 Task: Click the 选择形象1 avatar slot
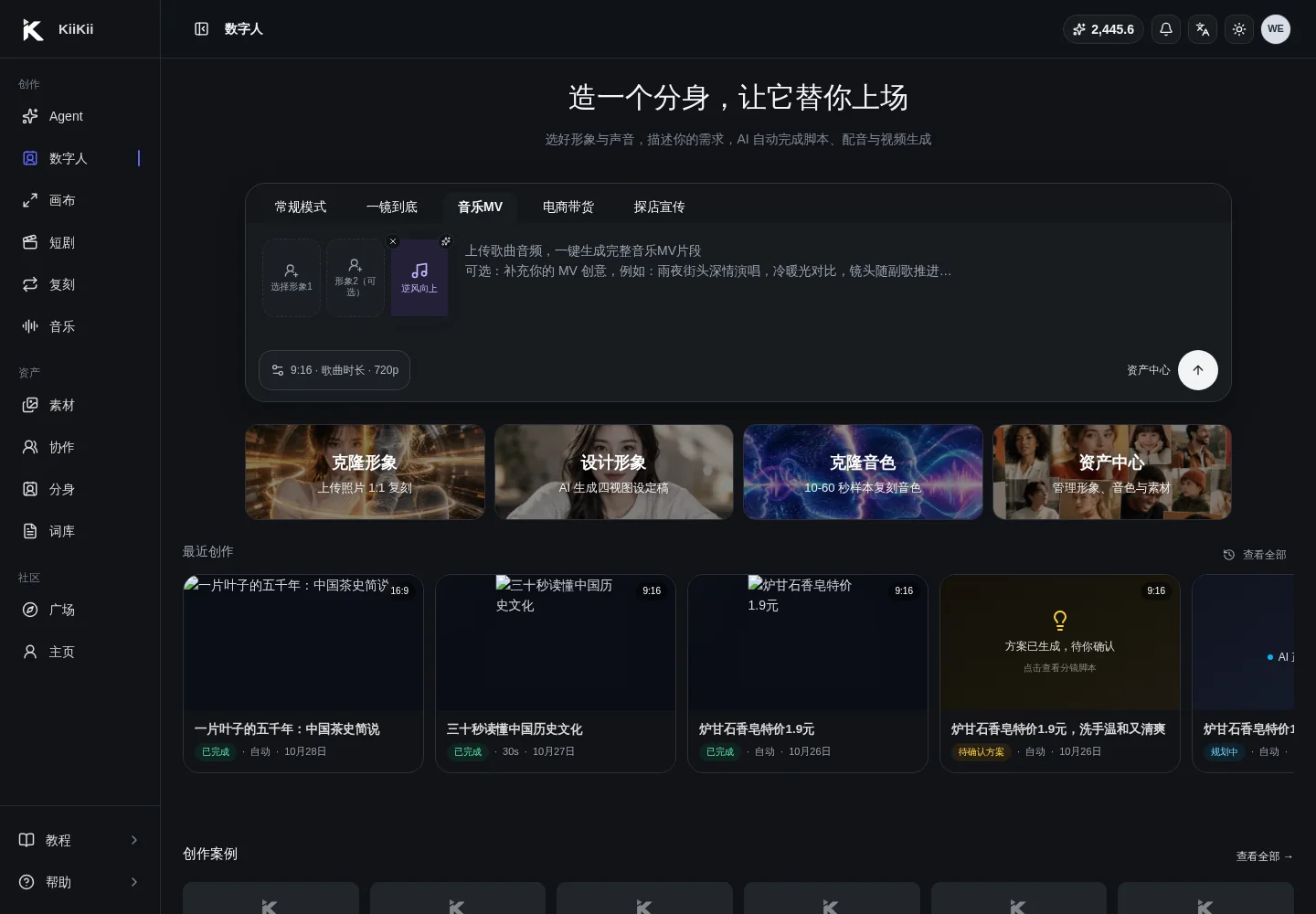point(292,278)
